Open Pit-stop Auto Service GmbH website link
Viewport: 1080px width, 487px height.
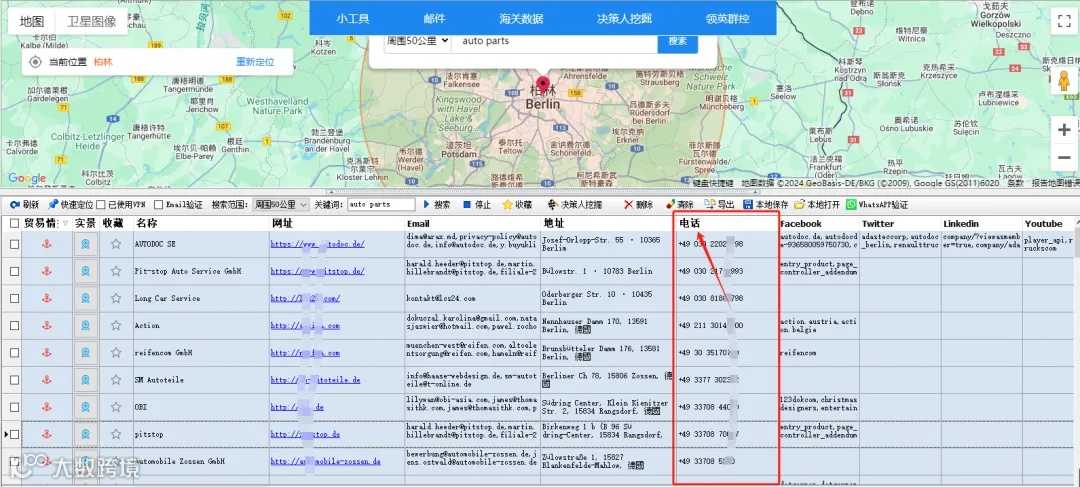pos(318,271)
